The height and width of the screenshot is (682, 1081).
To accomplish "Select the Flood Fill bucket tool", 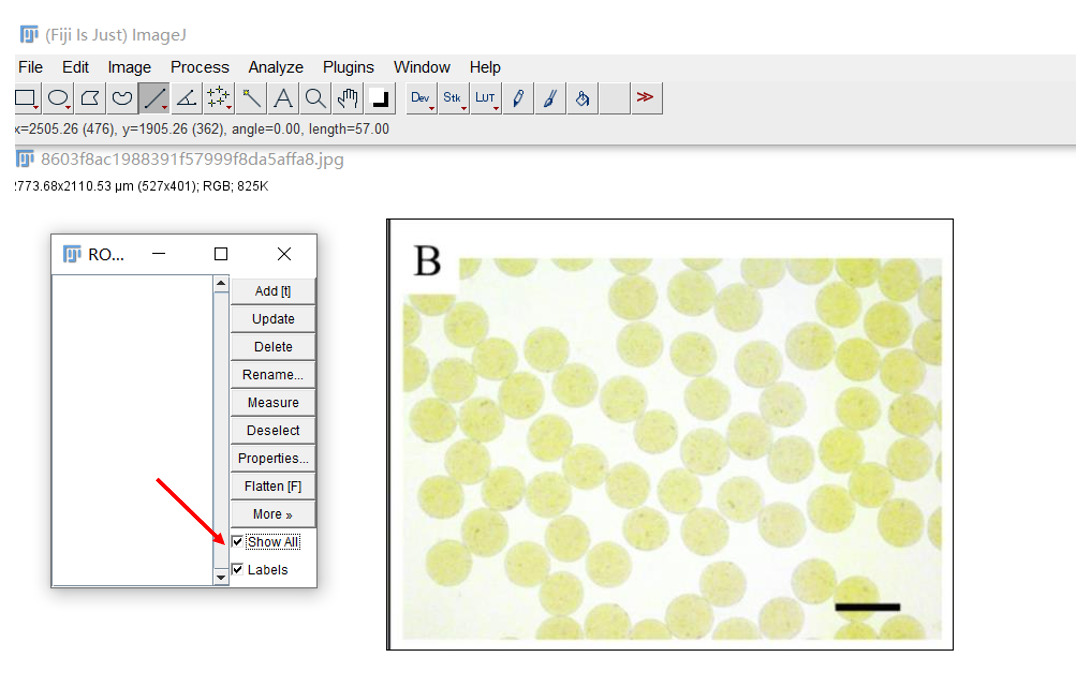I will pos(583,98).
